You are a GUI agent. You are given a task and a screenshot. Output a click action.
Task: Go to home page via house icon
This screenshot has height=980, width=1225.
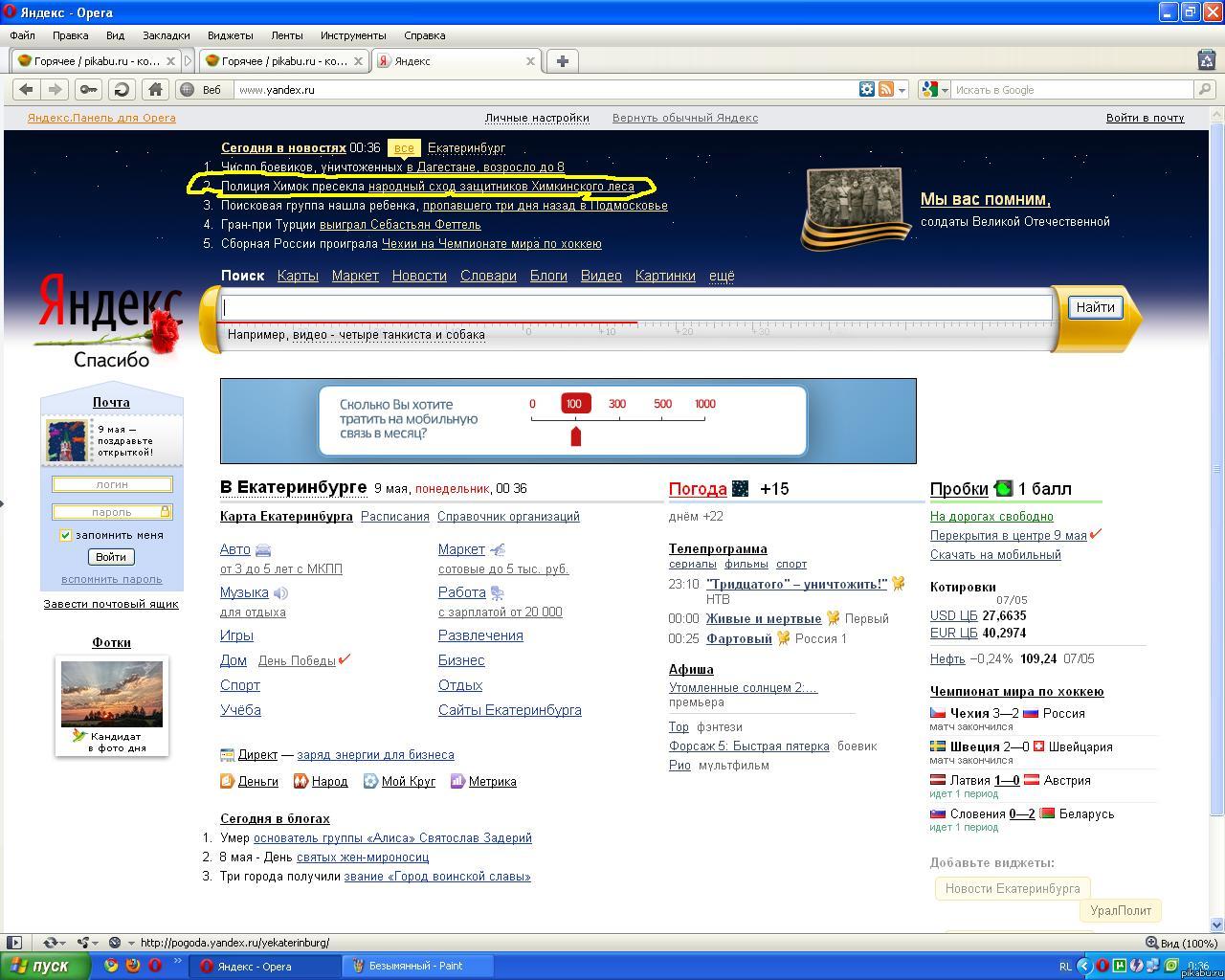(x=154, y=89)
